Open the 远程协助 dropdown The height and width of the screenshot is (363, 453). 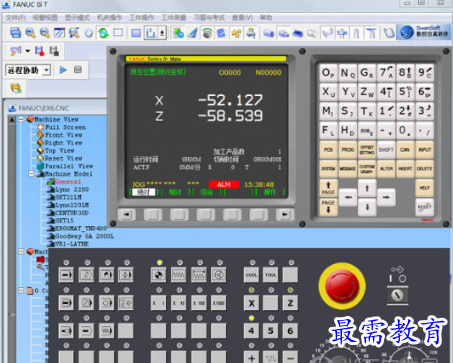[x=47, y=70]
